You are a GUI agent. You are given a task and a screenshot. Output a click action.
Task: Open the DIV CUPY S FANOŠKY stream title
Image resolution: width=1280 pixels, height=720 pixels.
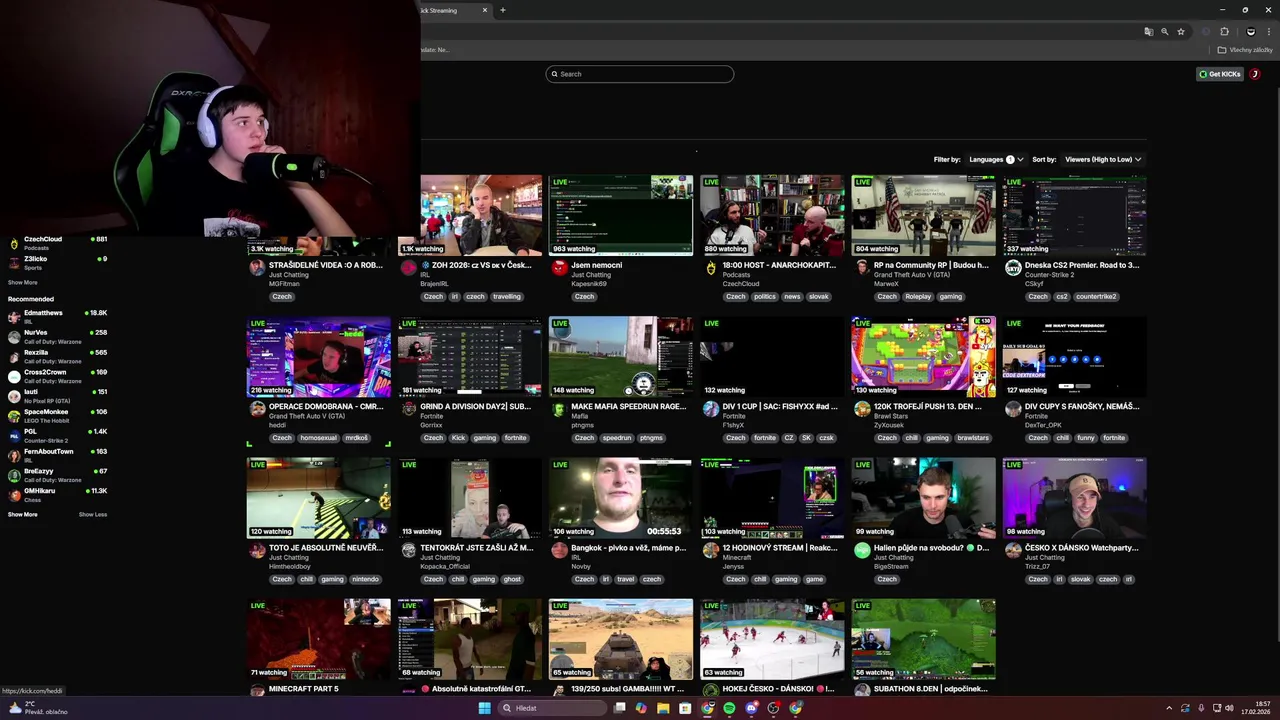point(1082,407)
